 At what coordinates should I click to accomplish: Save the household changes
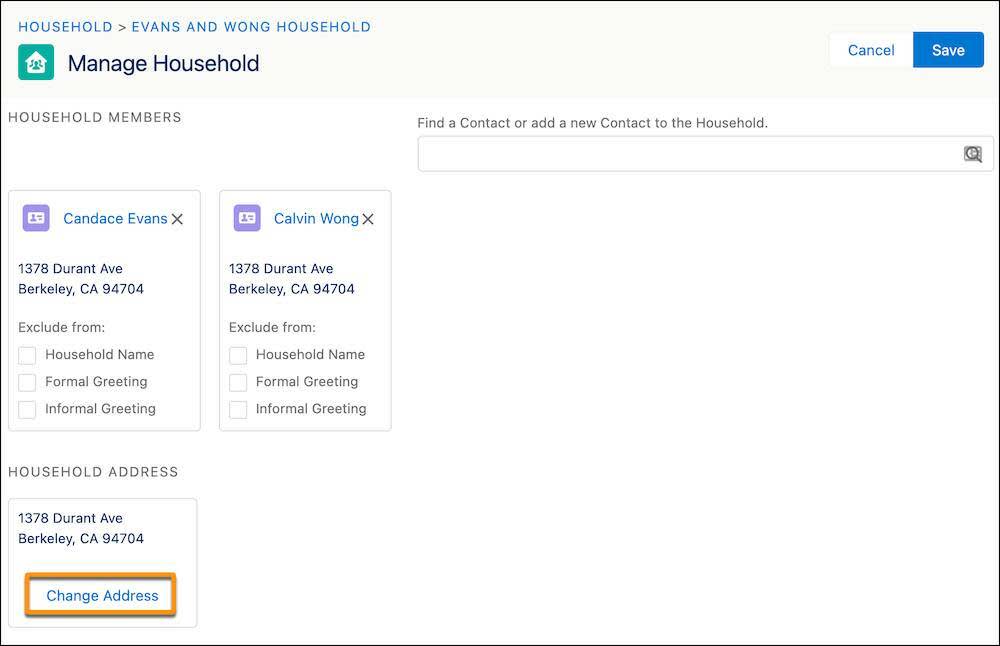point(948,50)
